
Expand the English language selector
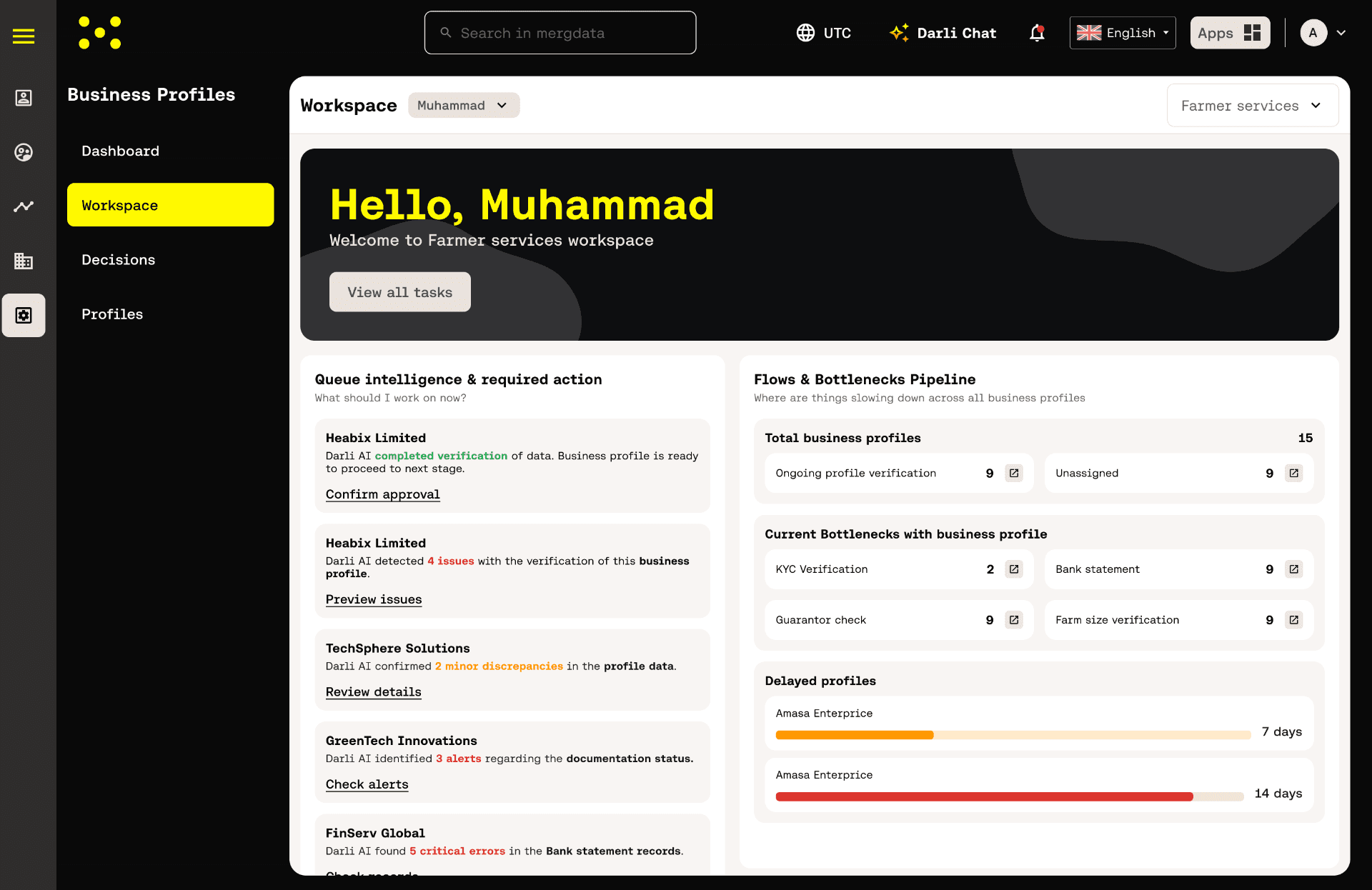click(1122, 33)
